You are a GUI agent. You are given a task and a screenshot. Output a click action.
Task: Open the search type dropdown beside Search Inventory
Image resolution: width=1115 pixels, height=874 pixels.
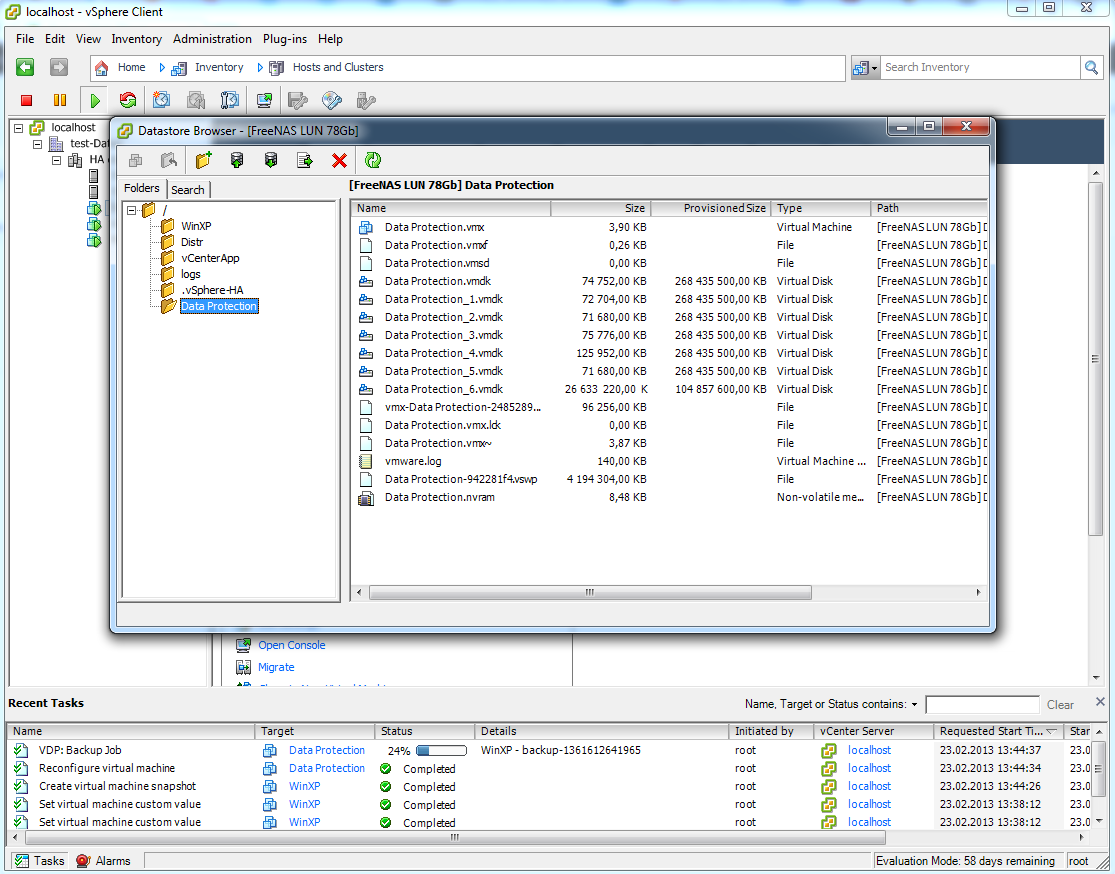tap(865, 68)
